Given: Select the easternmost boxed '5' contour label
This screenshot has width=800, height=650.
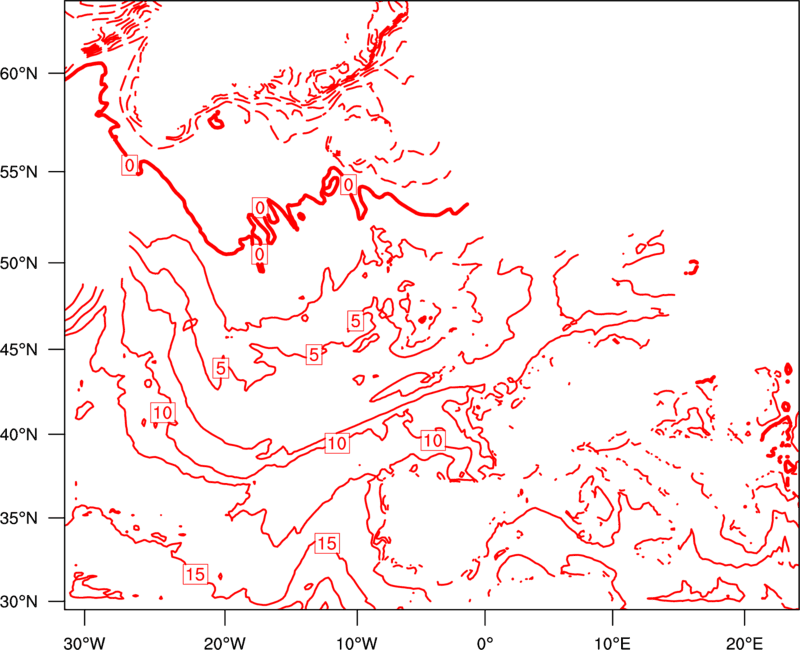Looking at the screenshot, I should pyautogui.click(x=356, y=321).
